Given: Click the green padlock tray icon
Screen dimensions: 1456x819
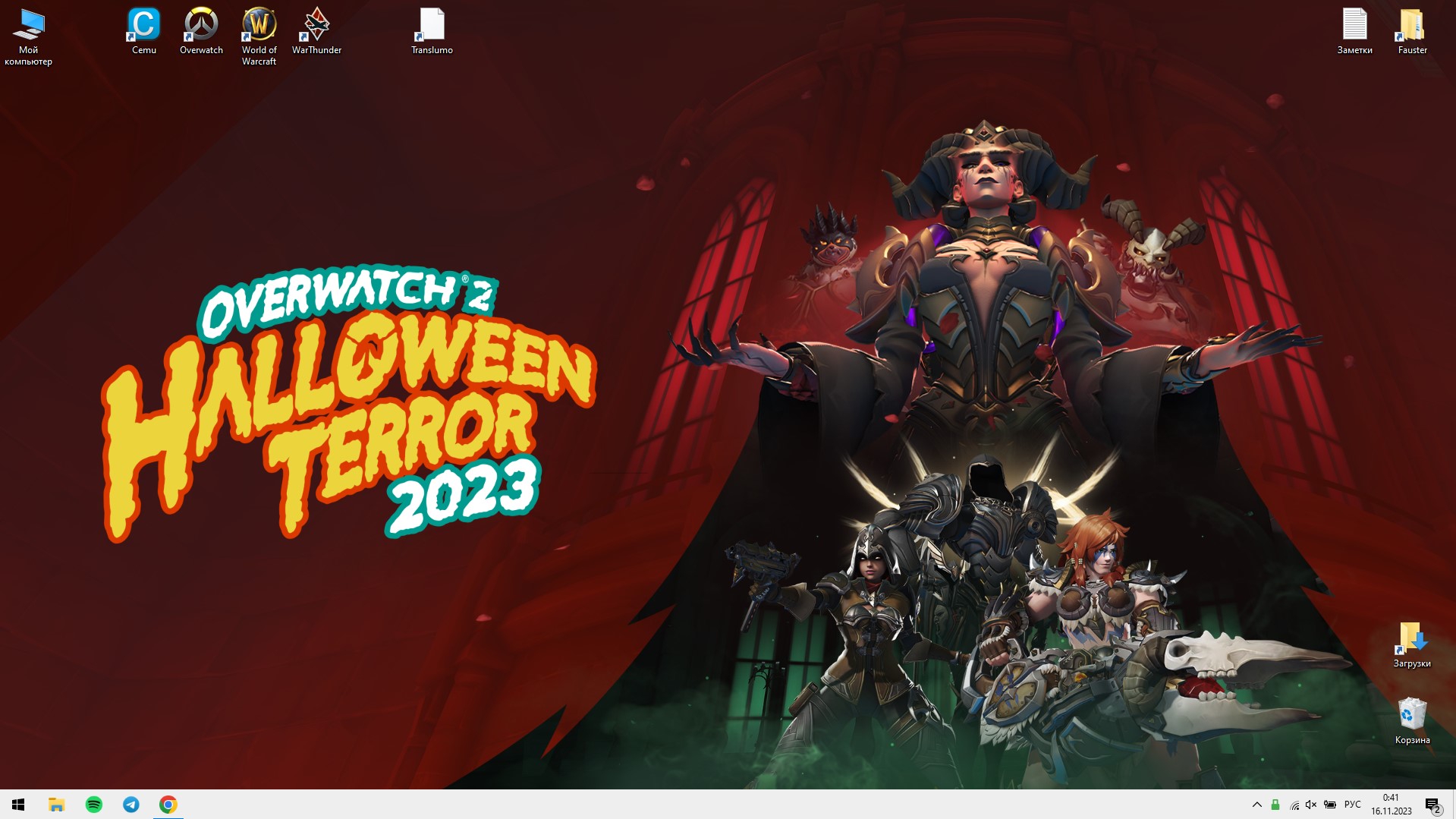Looking at the screenshot, I should point(1275,805).
